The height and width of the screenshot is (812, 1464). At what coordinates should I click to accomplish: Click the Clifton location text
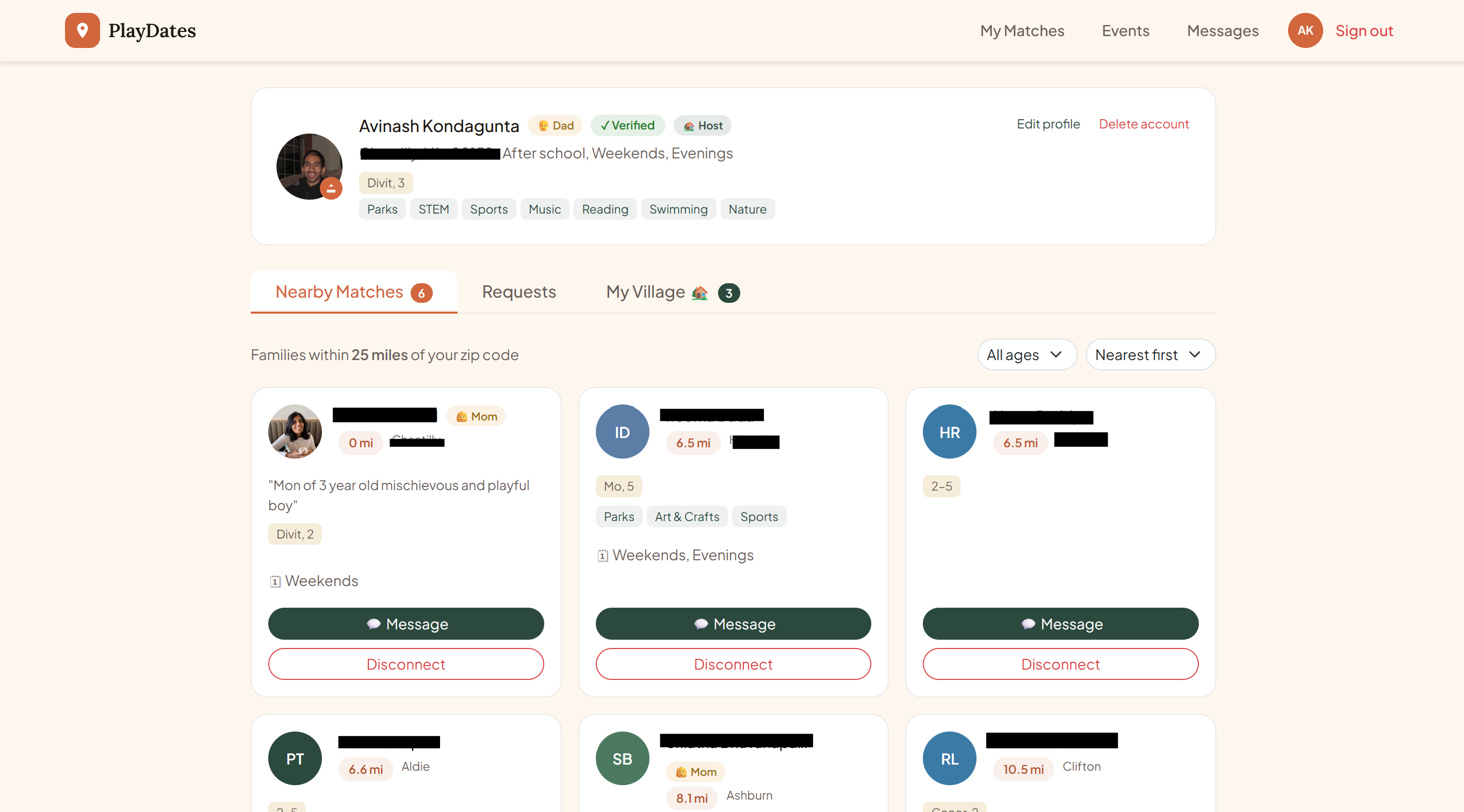point(1082,767)
